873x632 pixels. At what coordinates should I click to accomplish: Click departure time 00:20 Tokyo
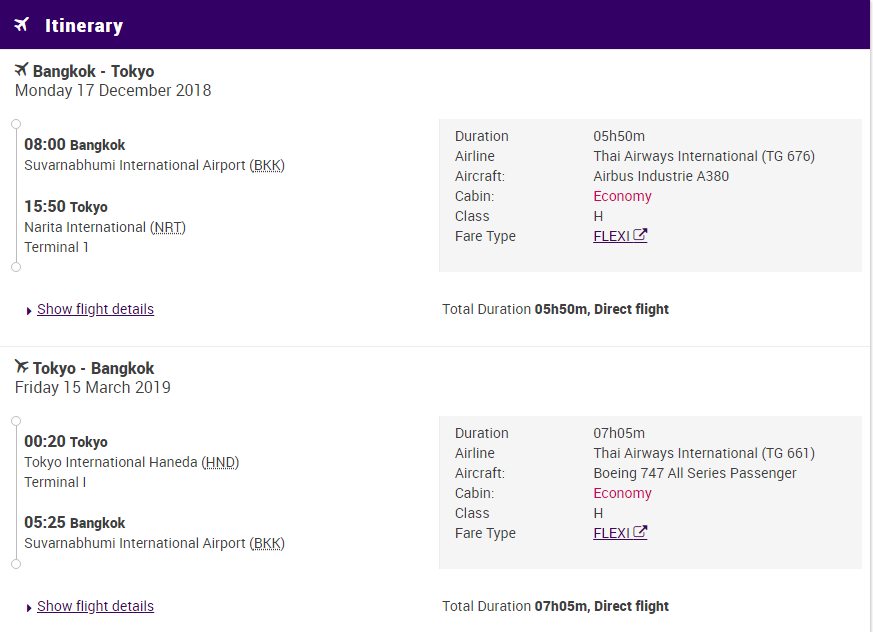(66, 442)
